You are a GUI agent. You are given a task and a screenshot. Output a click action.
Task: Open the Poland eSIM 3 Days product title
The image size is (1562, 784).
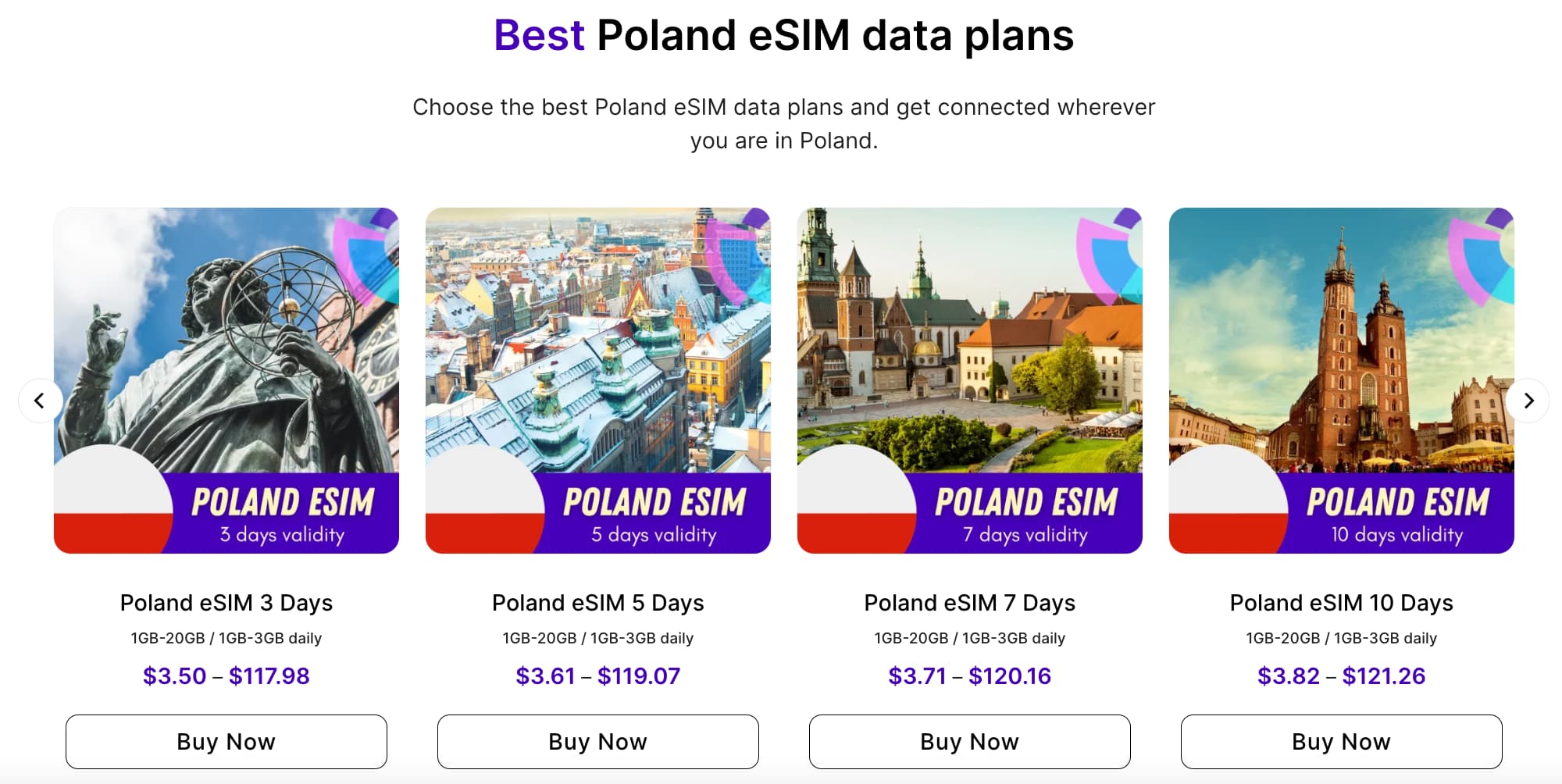[x=226, y=603]
